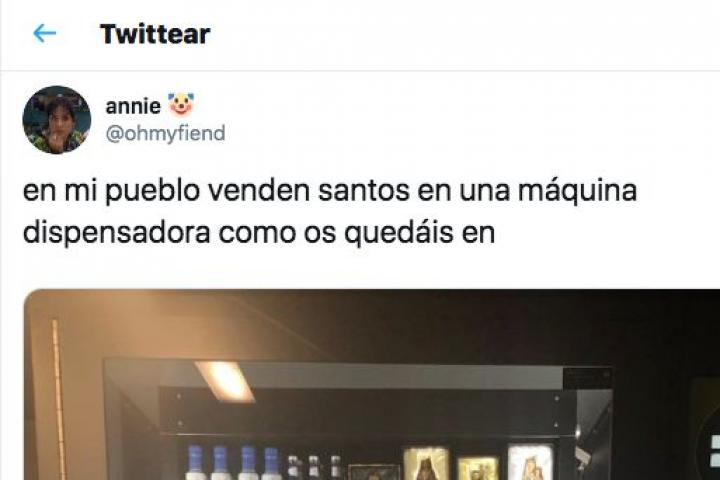Viewport: 720px width, 480px height.
Task: Select the word dispensadora in tweet
Action: click(117, 233)
